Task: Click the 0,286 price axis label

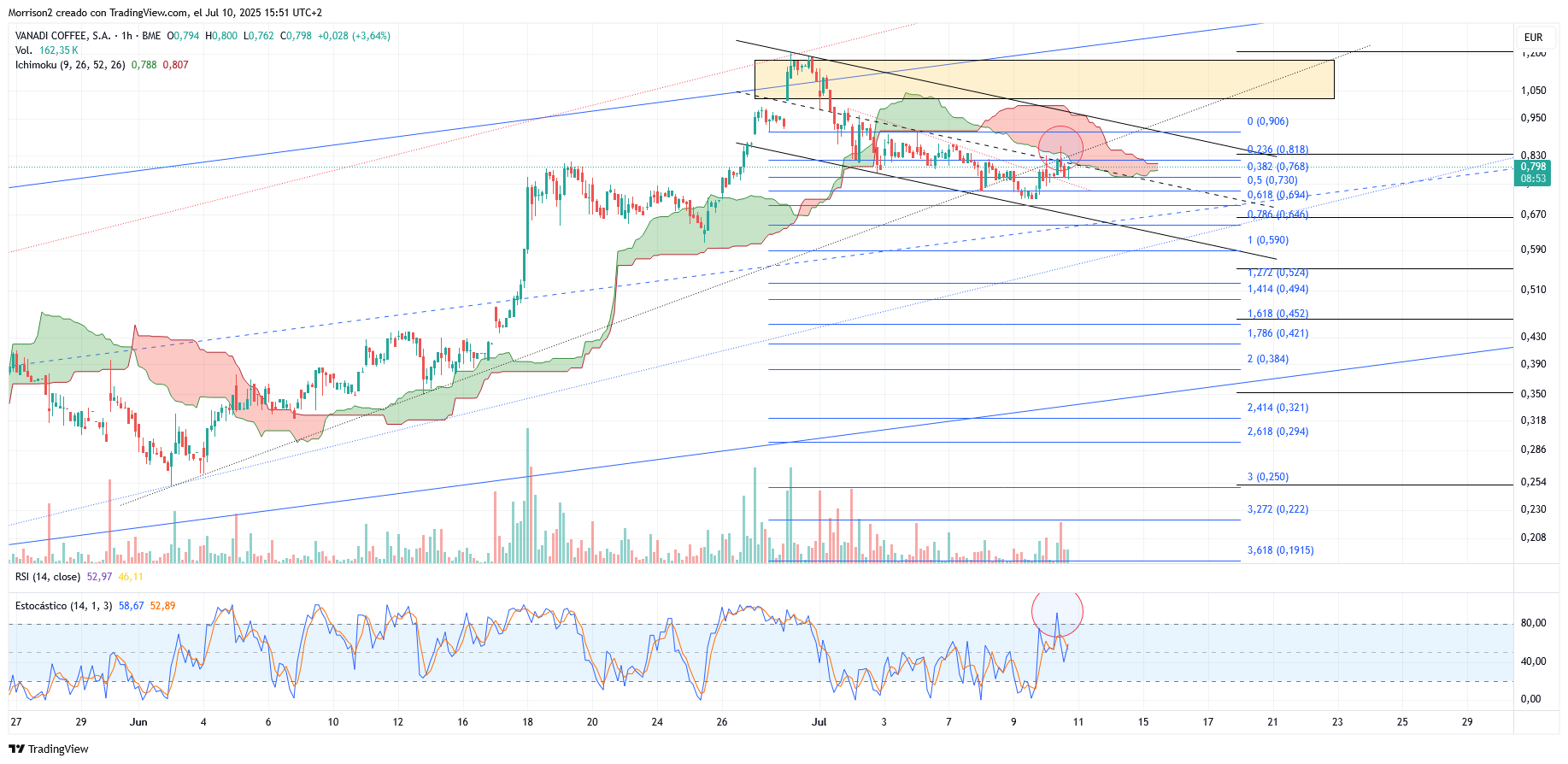Action: (x=1533, y=450)
